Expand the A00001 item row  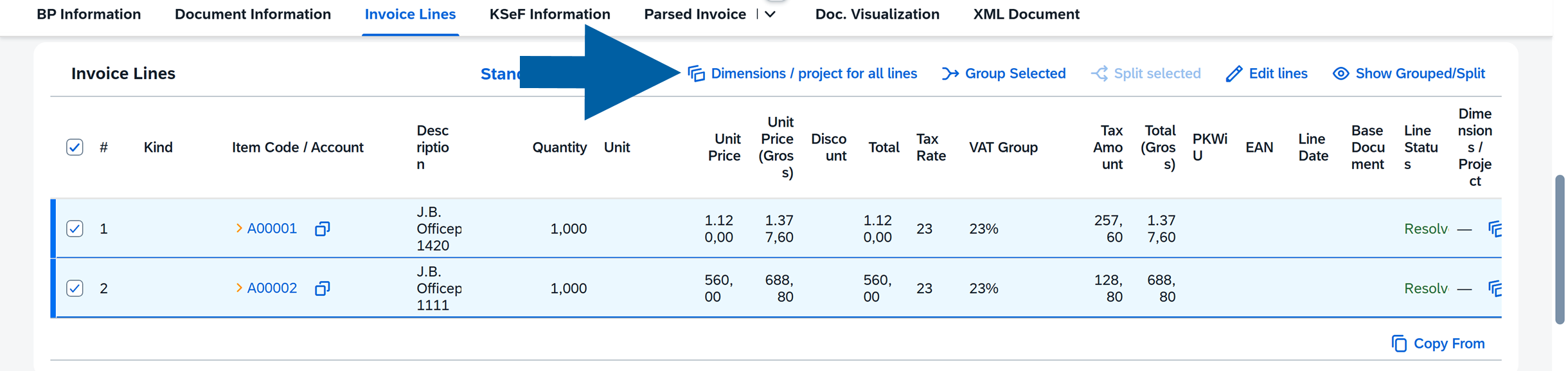click(x=239, y=228)
